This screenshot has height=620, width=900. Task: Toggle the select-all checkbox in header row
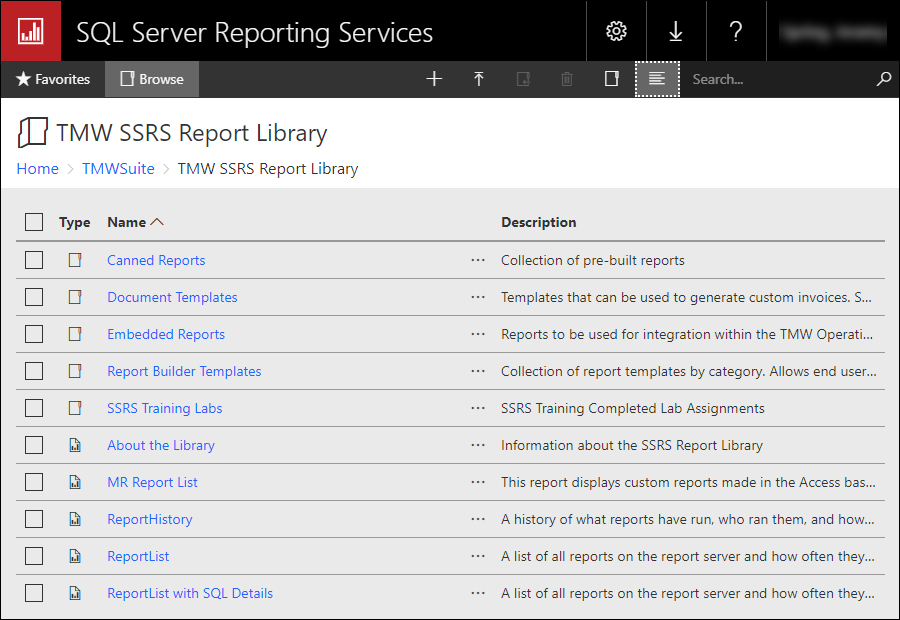coord(34,222)
